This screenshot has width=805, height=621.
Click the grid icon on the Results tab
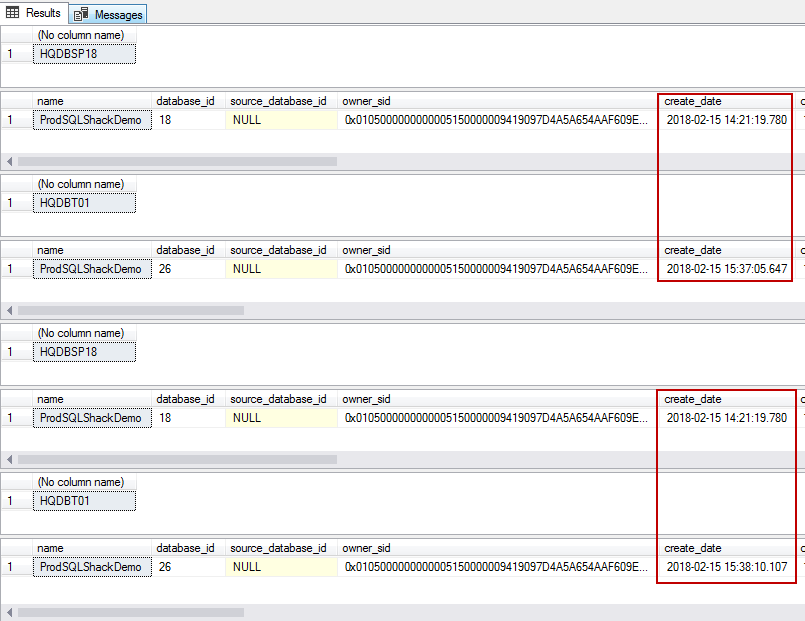(13, 13)
